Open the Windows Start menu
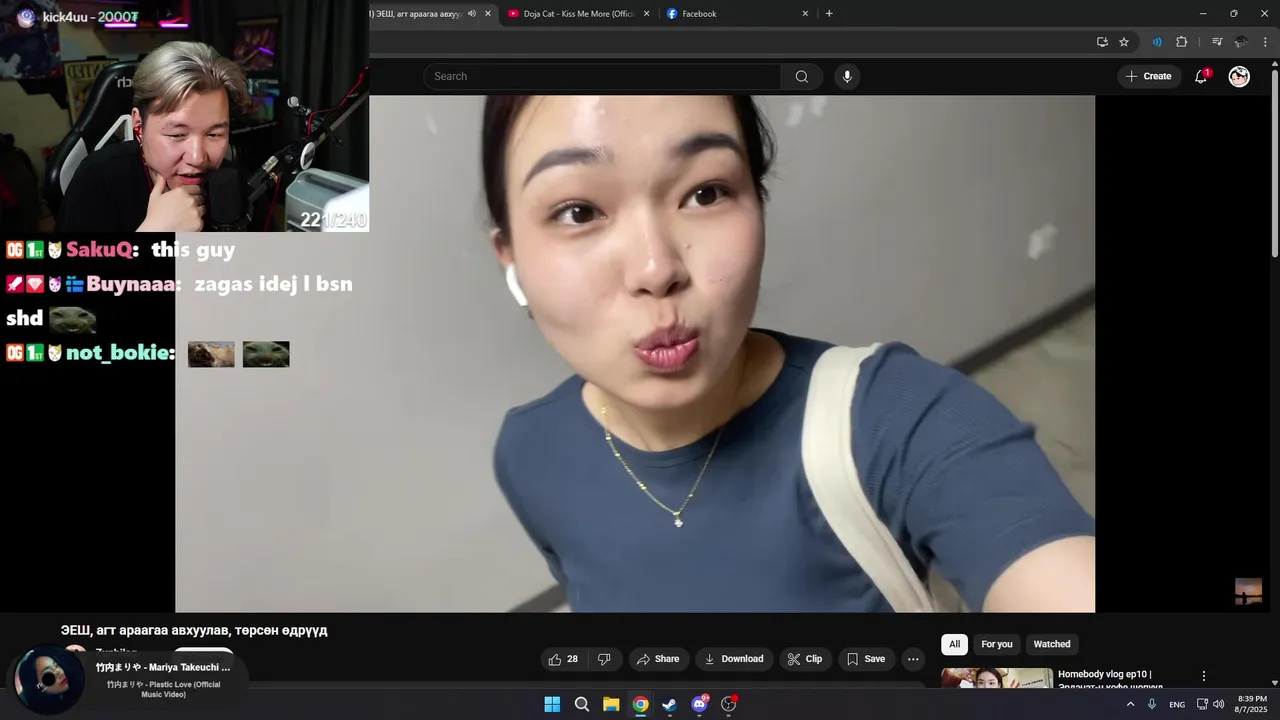This screenshot has width=1280, height=720. tap(552, 704)
